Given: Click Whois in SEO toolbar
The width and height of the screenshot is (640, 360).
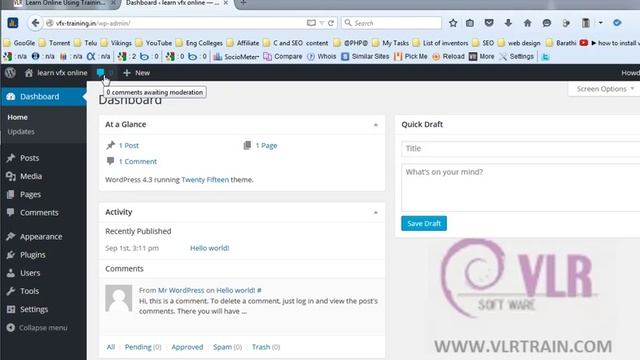Looking at the screenshot, I should [322, 56].
